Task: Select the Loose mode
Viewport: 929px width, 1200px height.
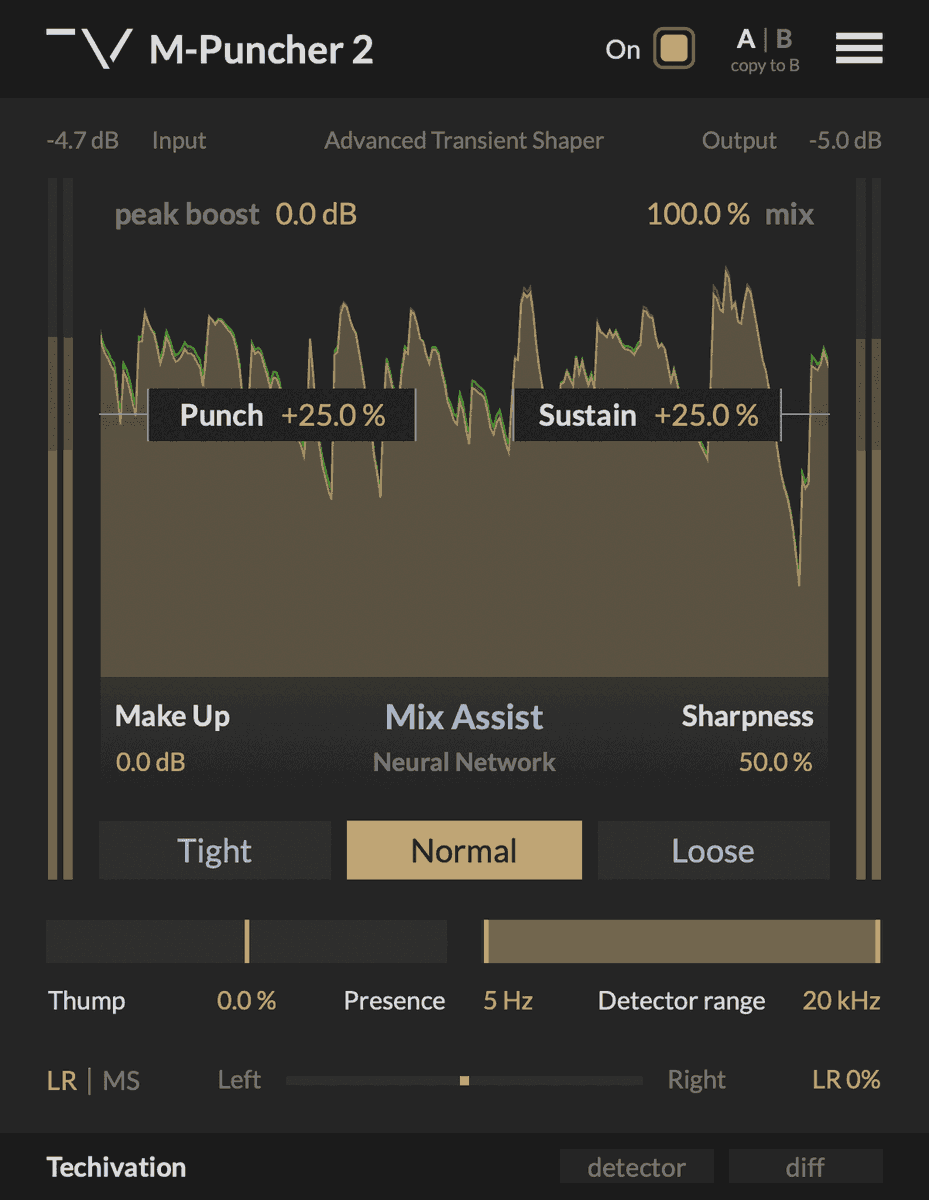Action: [x=713, y=851]
